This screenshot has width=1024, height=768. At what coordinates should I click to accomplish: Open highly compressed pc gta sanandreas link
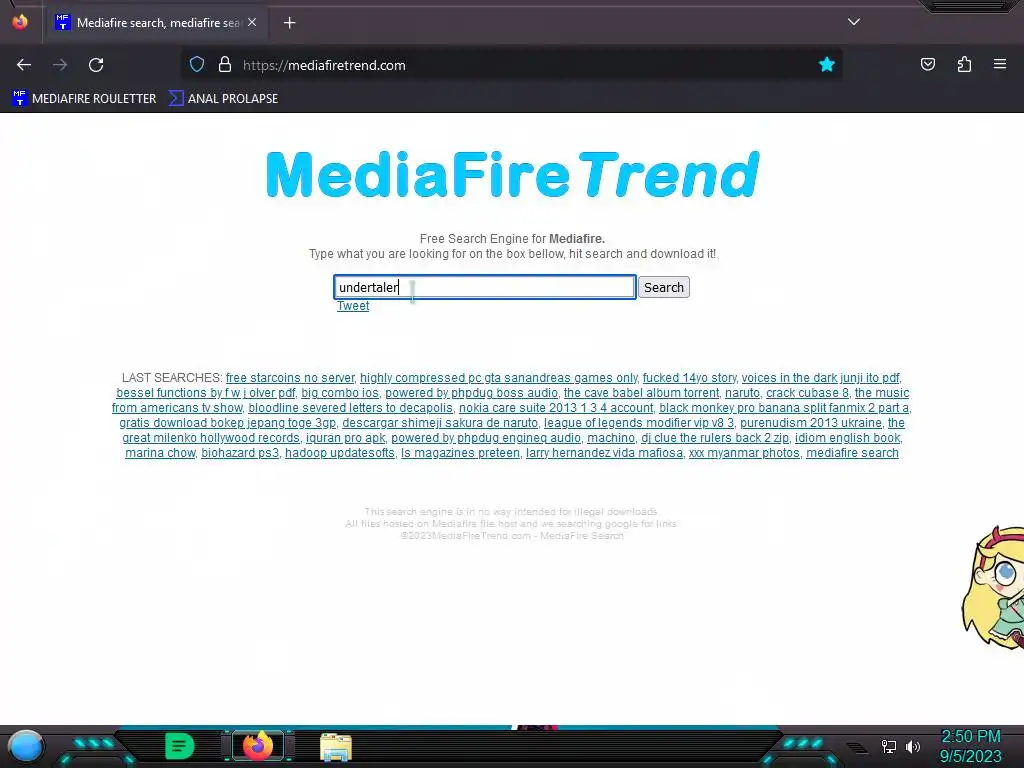click(498, 377)
